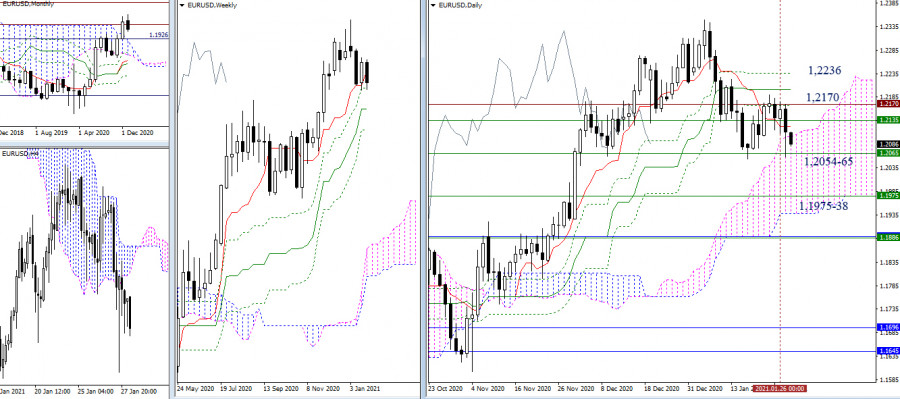Click the 1.2285 value on Daily price scale
The image size is (900, 399).
tap(889, 51)
